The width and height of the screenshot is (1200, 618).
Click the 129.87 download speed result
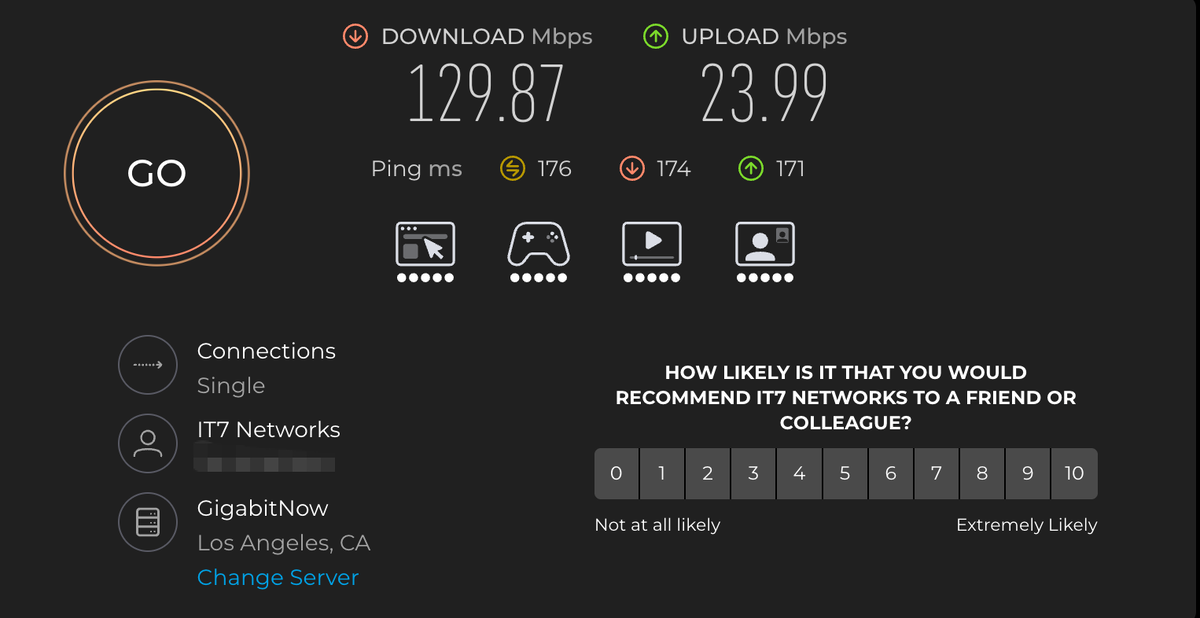(486, 93)
